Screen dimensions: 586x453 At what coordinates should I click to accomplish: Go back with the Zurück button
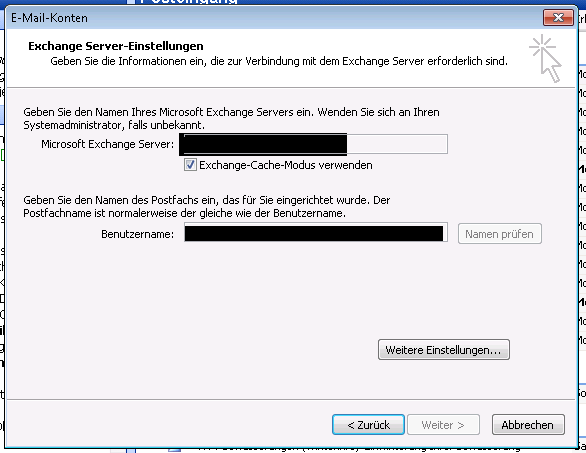point(368,425)
